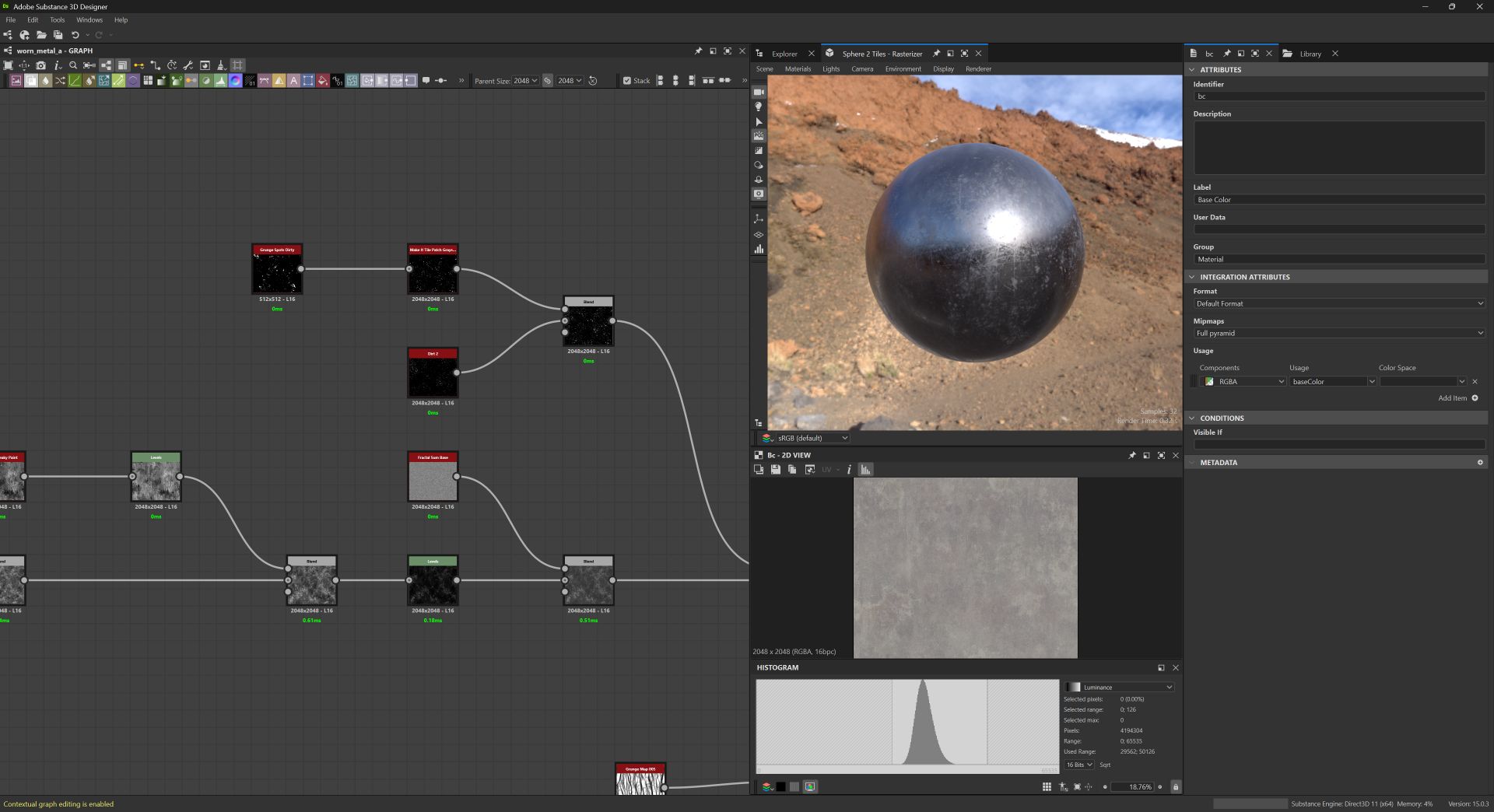Switch to the Library tab
This screenshot has height=812, width=1494.
click(1310, 54)
